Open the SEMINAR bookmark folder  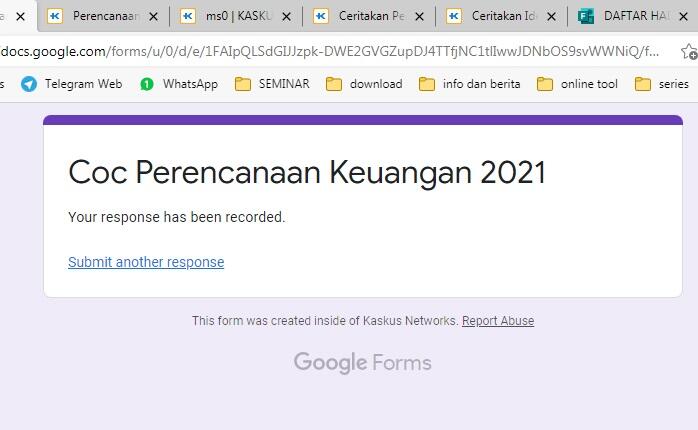[272, 84]
